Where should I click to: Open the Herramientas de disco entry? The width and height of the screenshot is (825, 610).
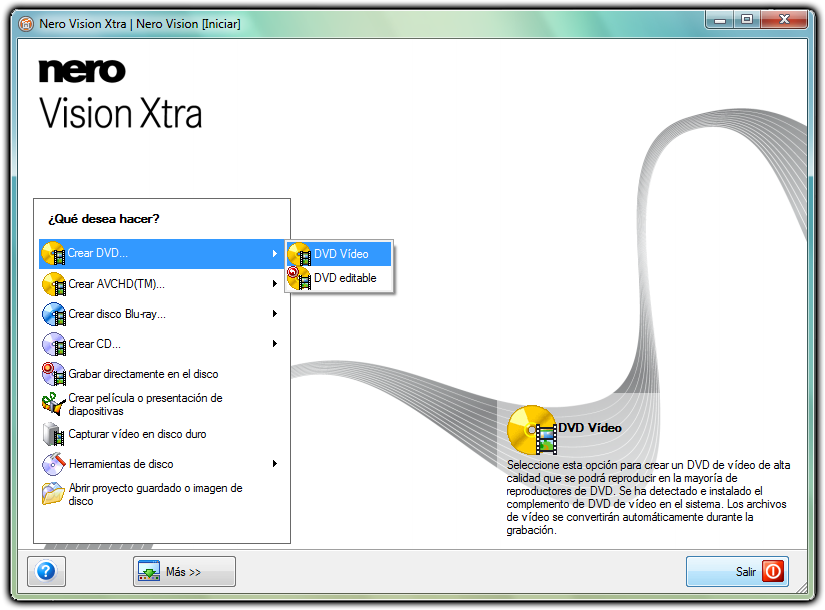click(x=162, y=464)
